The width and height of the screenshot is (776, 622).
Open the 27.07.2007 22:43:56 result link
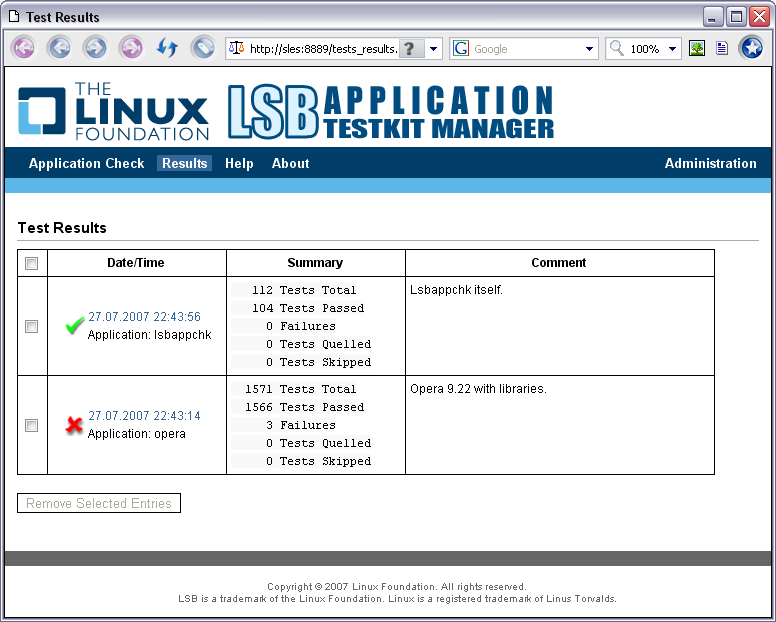point(145,317)
